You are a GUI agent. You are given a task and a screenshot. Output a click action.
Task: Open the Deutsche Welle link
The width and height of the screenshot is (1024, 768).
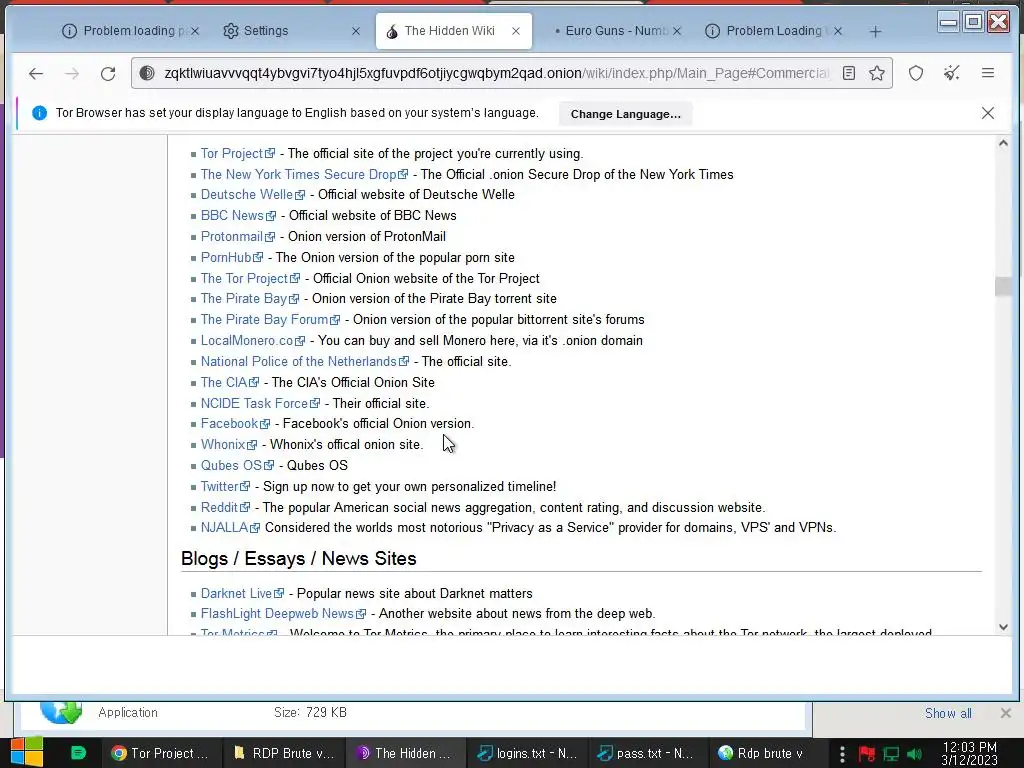click(x=253, y=195)
